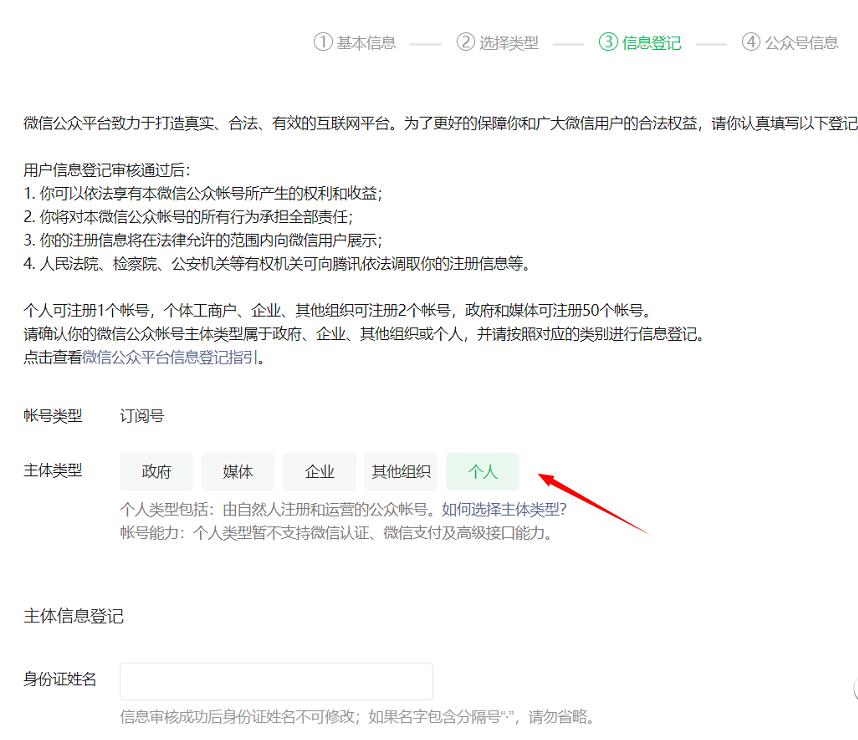
Task: Click the ④ circle icon beside 公众号信息
Action: (752, 42)
